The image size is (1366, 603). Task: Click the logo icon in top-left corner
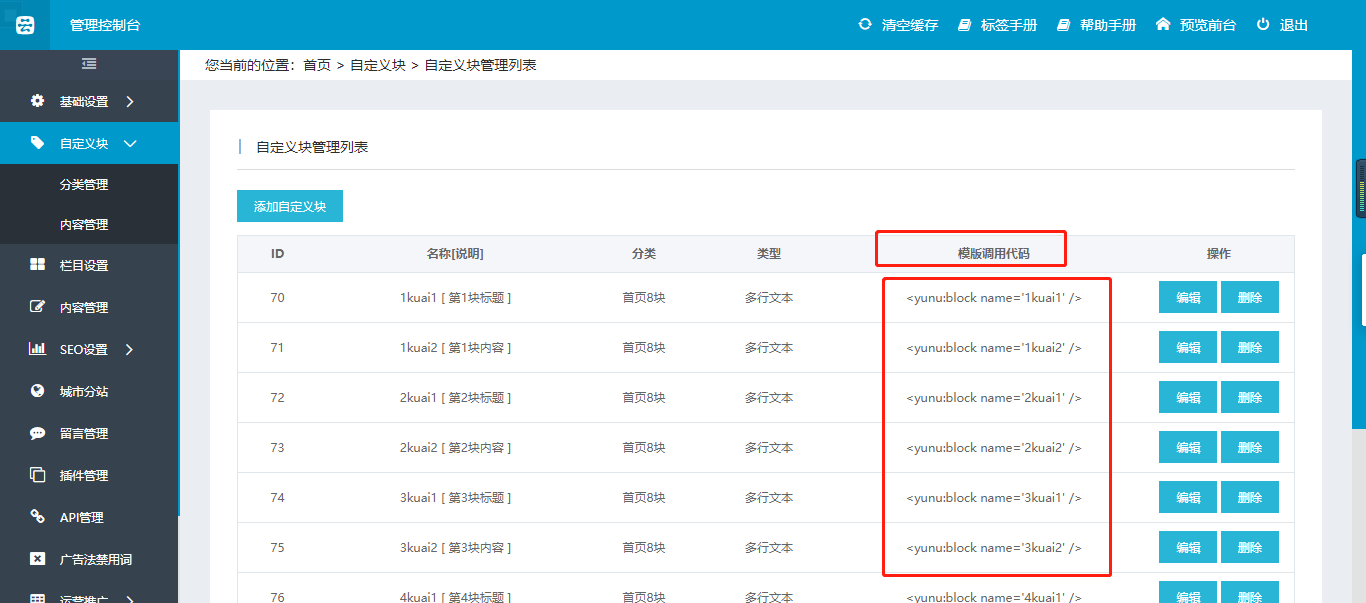(x=24, y=25)
